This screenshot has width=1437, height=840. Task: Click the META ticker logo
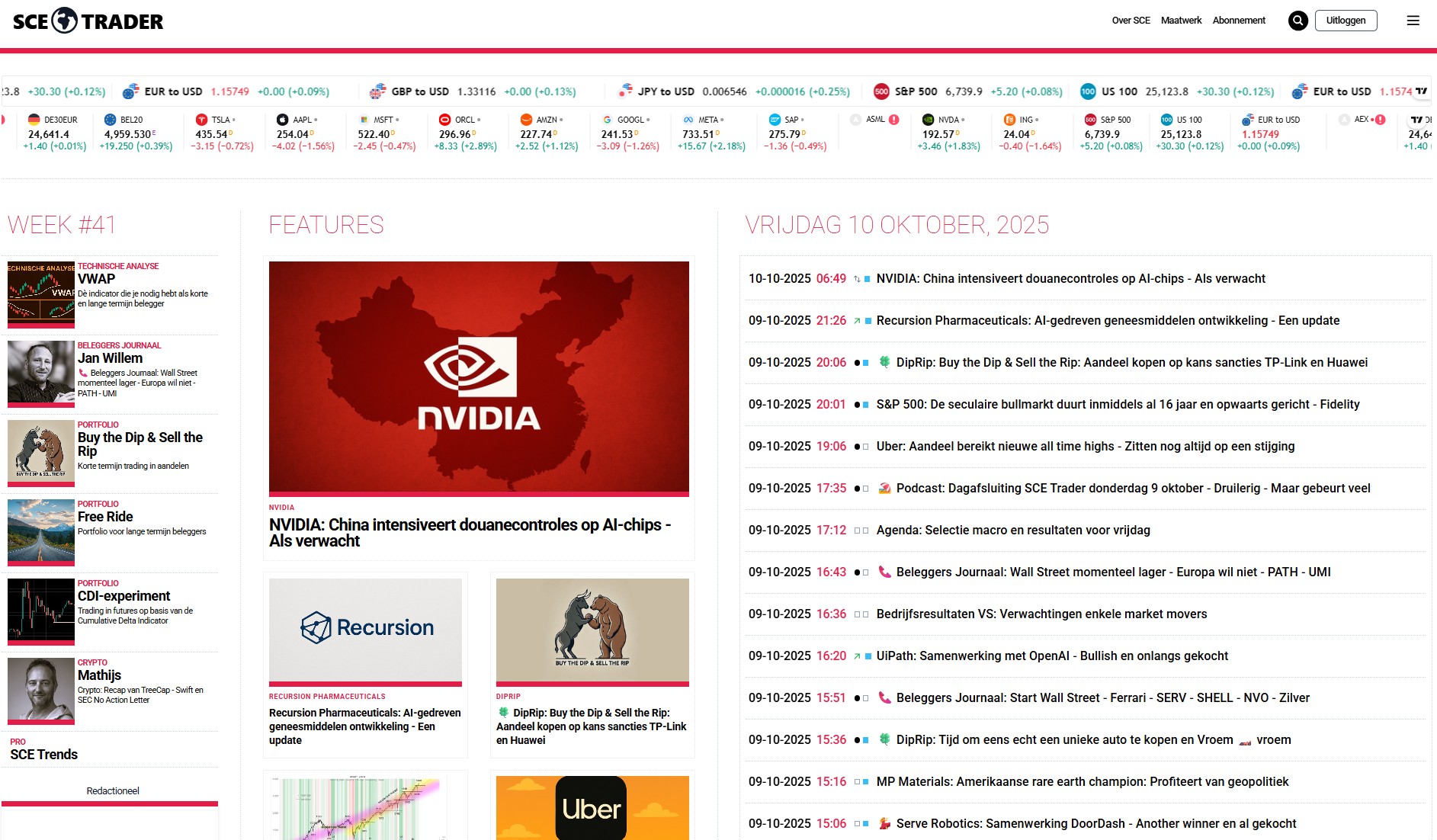pos(688,120)
